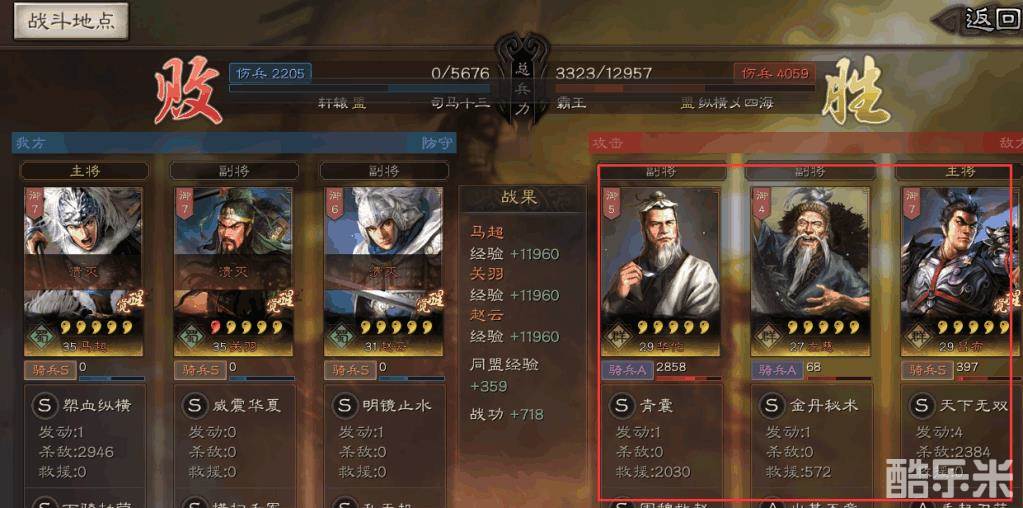Click the S rank icon beside 金丹秘术
1023x508 pixels.
(x=772, y=406)
